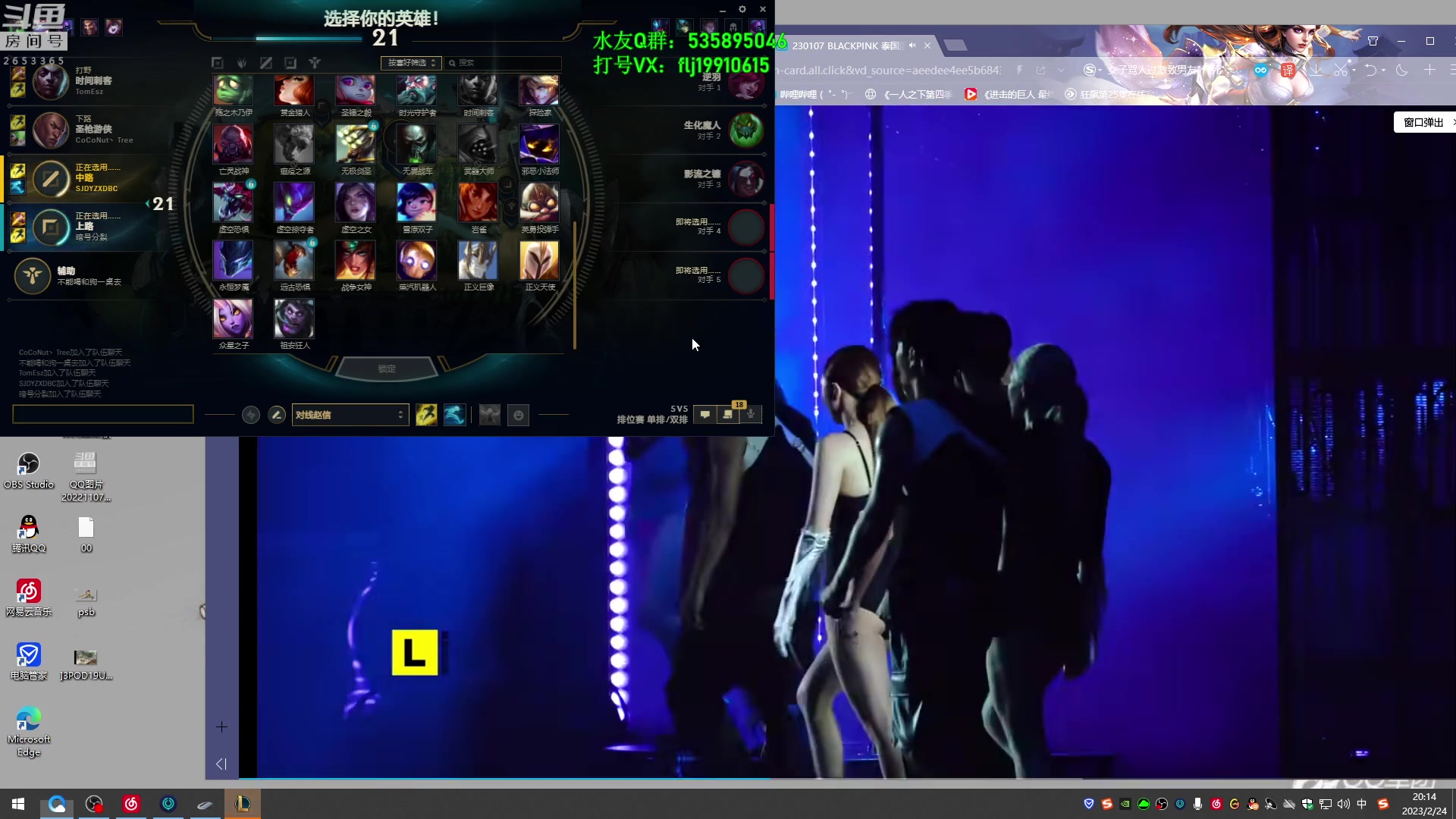This screenshot has height=819, width=1456.
Task: Open League client settings gear
Action: pos(742,9)
